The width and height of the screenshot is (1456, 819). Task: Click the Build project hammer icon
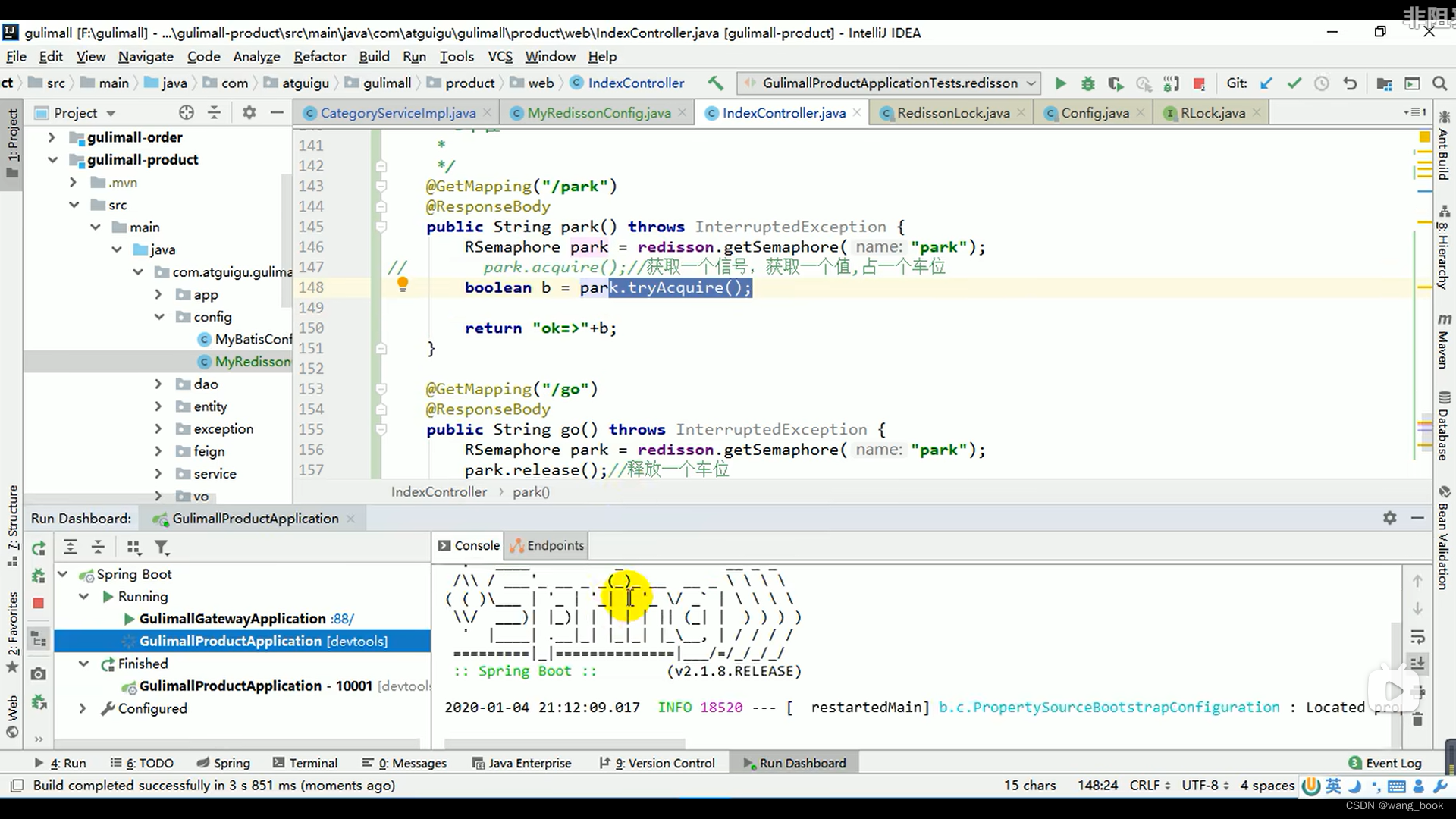pyautogui.click(x=715, y=83)
